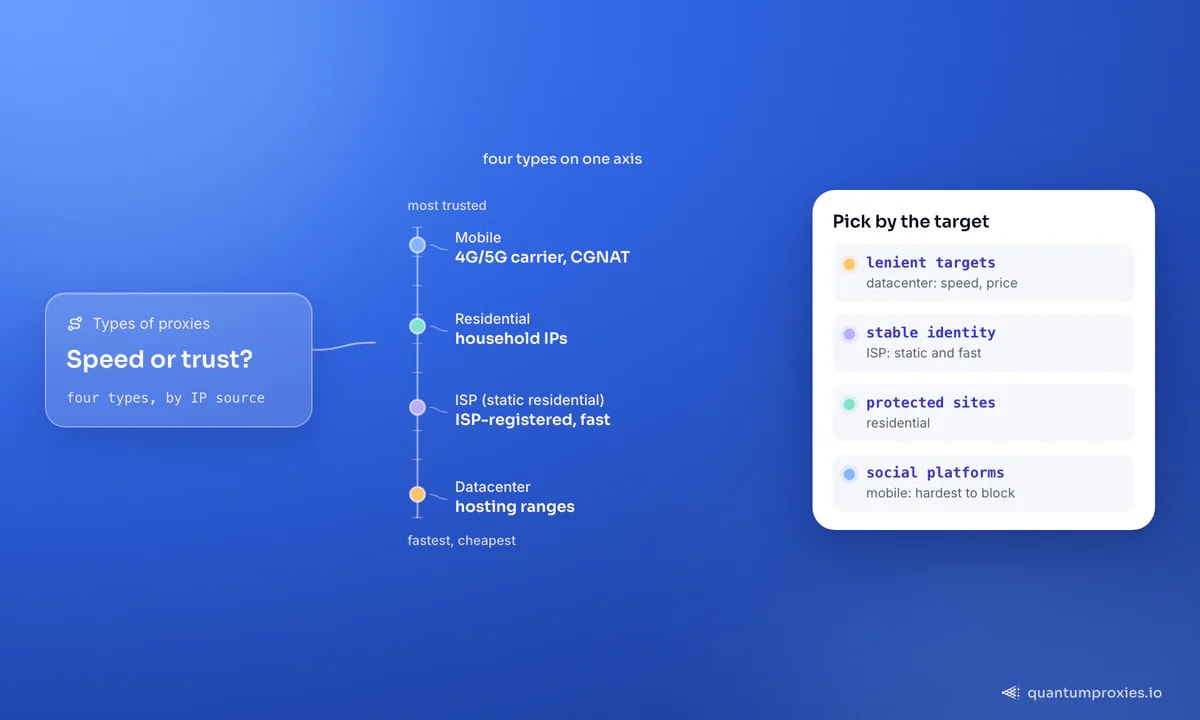Click "mobile: hardest to block" text
This screenshot has width=1200, height=720.
(x=941, y=493)
